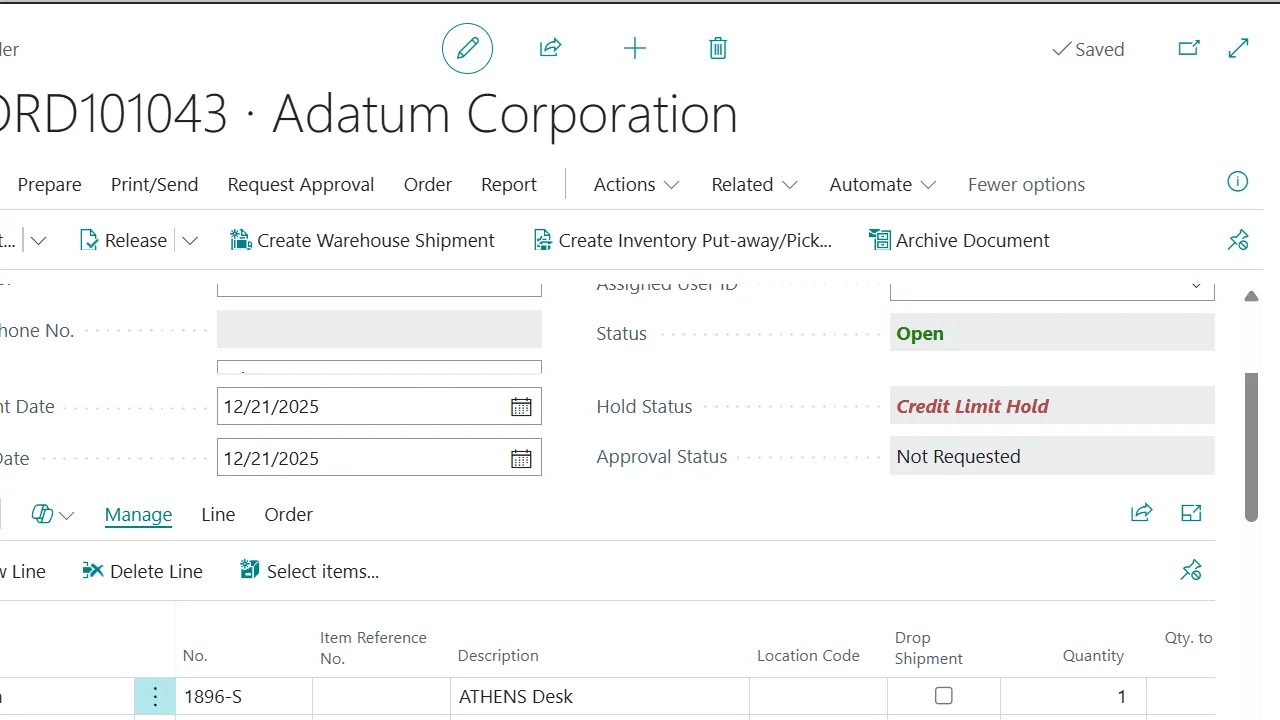Screen dimensions: 1280x720
Task: Share the lines using the lines share icon
Action: tap(1141, 513)
